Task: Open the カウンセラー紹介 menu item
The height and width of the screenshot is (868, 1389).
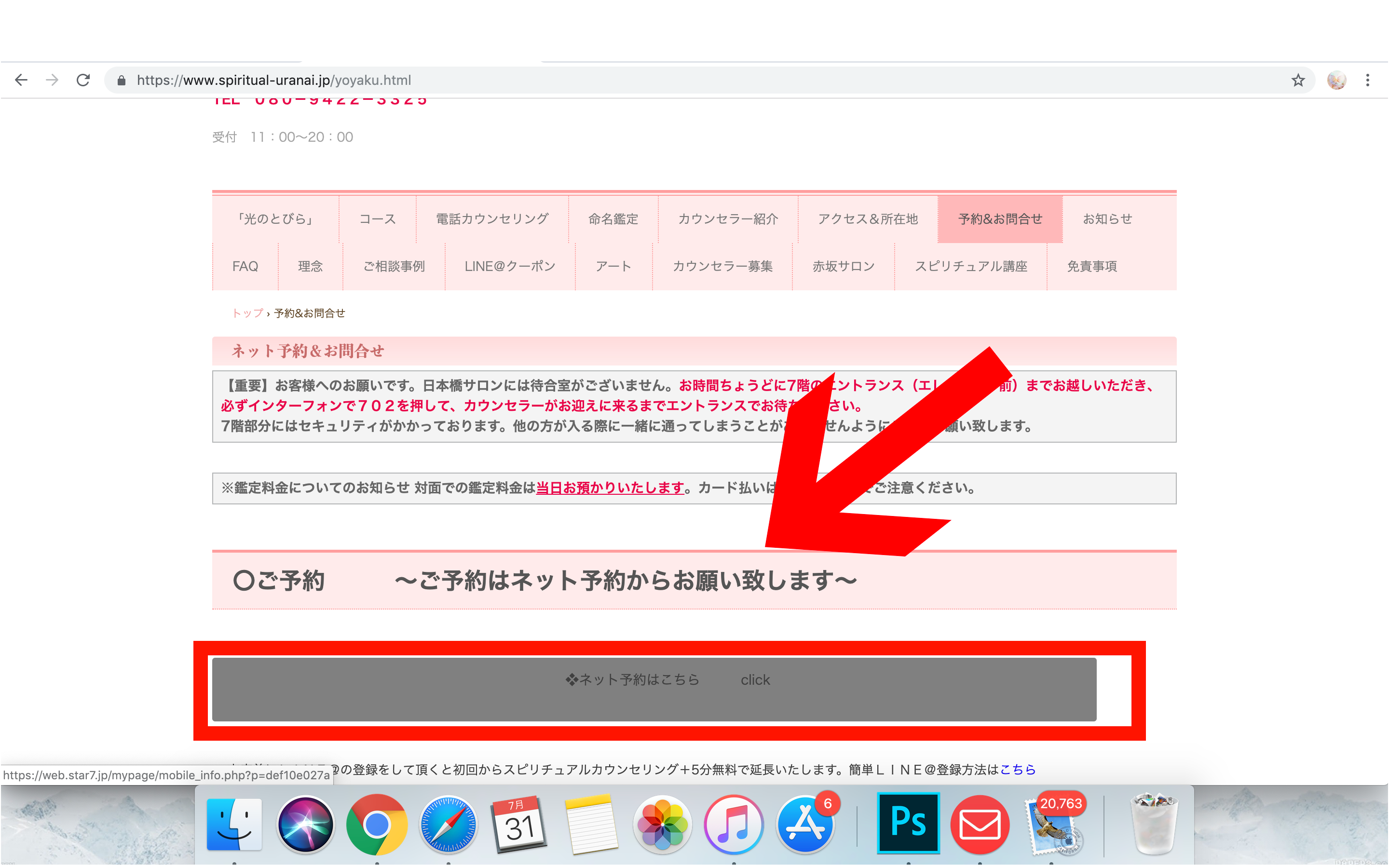Action: [728, 219]
